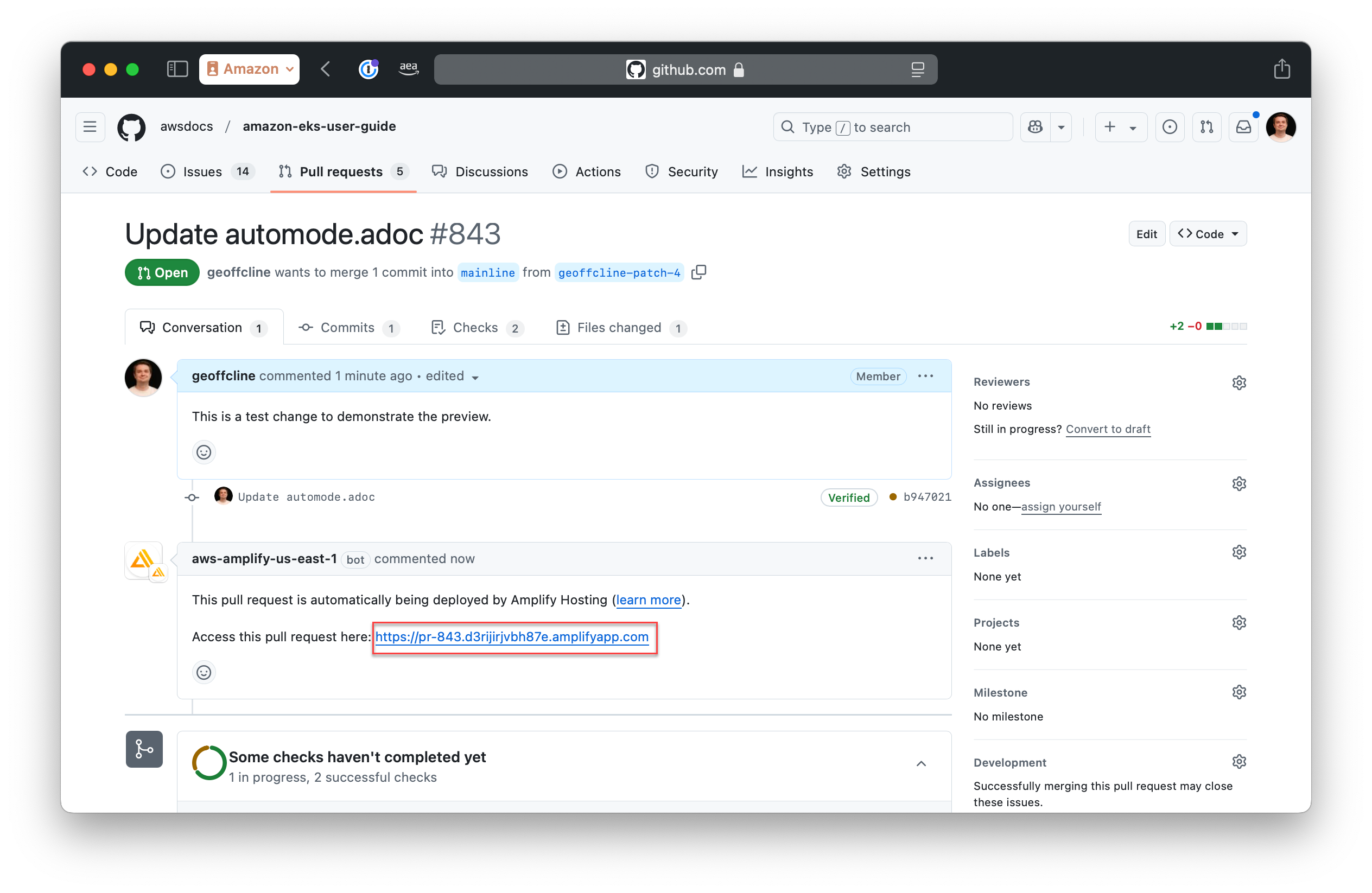Open comment options on the bot comment
The image size is (1372, 893).
click(x=925, y=558)
